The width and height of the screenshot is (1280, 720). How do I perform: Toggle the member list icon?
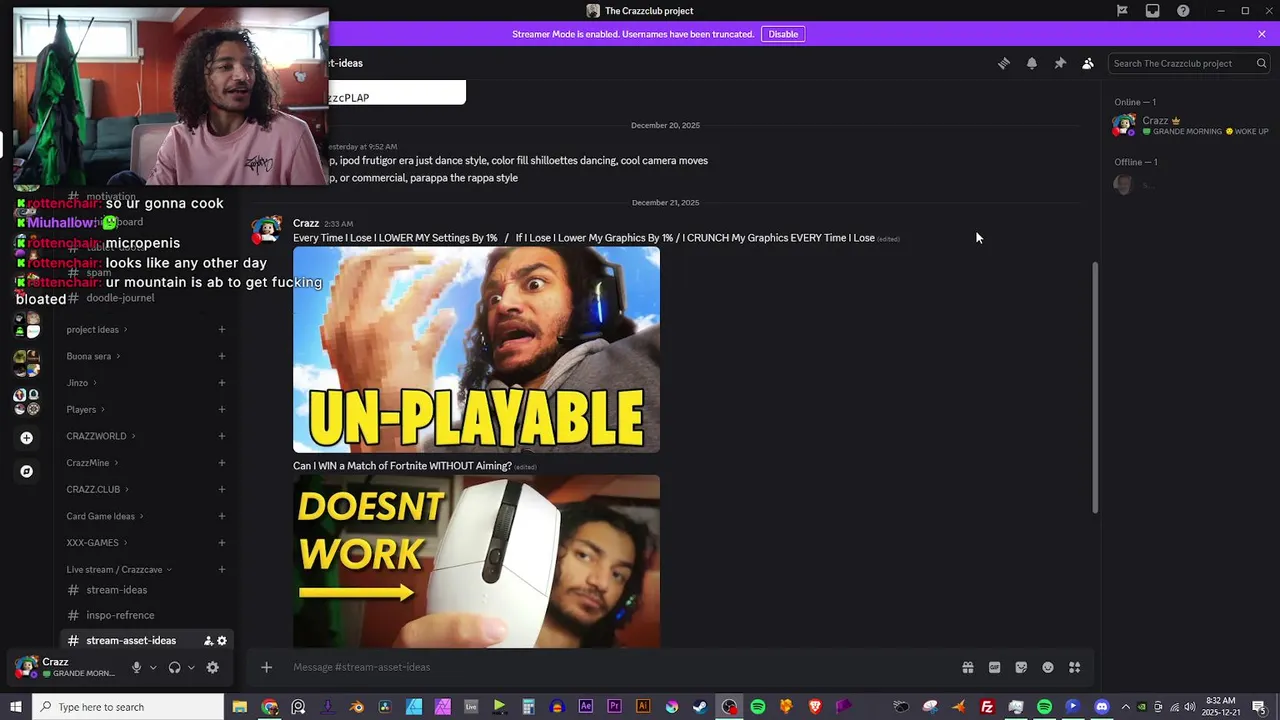pyautogui.click(x=1088, y=63)
